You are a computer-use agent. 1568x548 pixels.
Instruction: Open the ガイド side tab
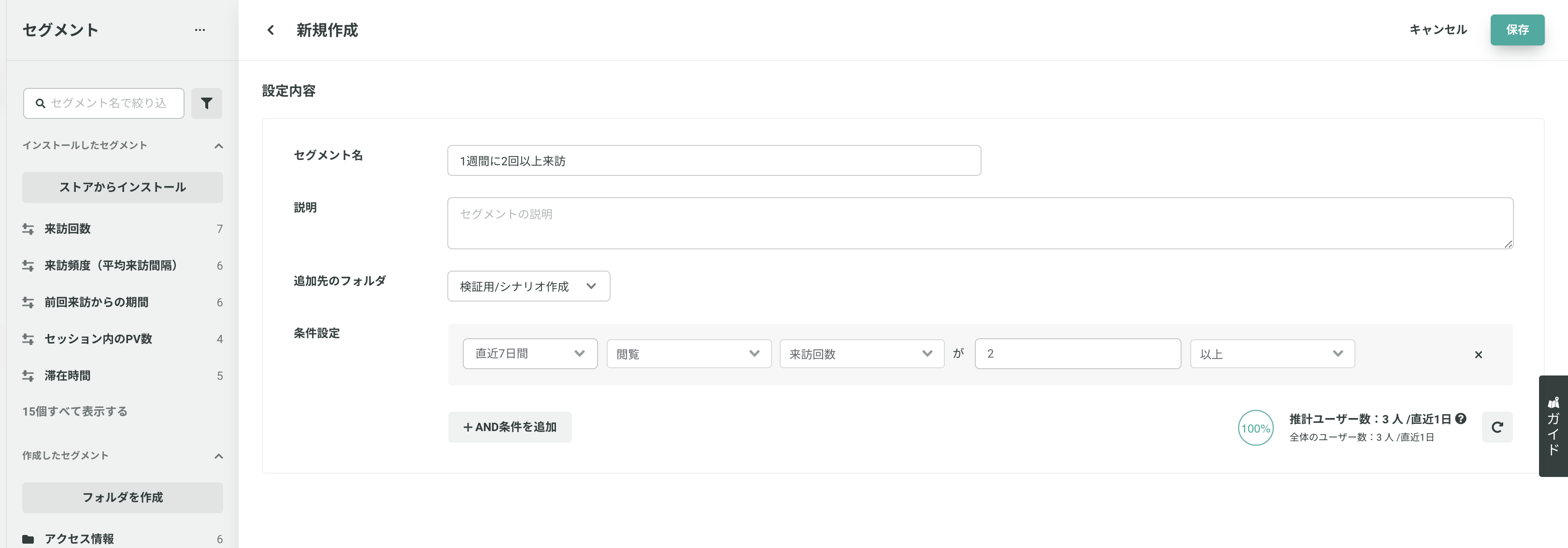[1553, 426]
